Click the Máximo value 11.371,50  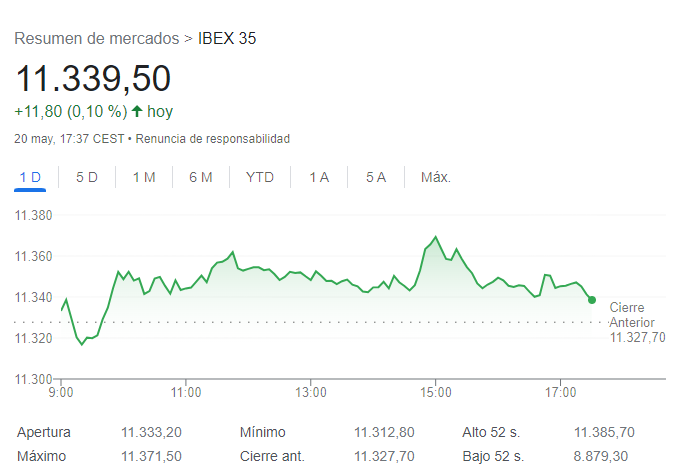click(x=151, y=456)
